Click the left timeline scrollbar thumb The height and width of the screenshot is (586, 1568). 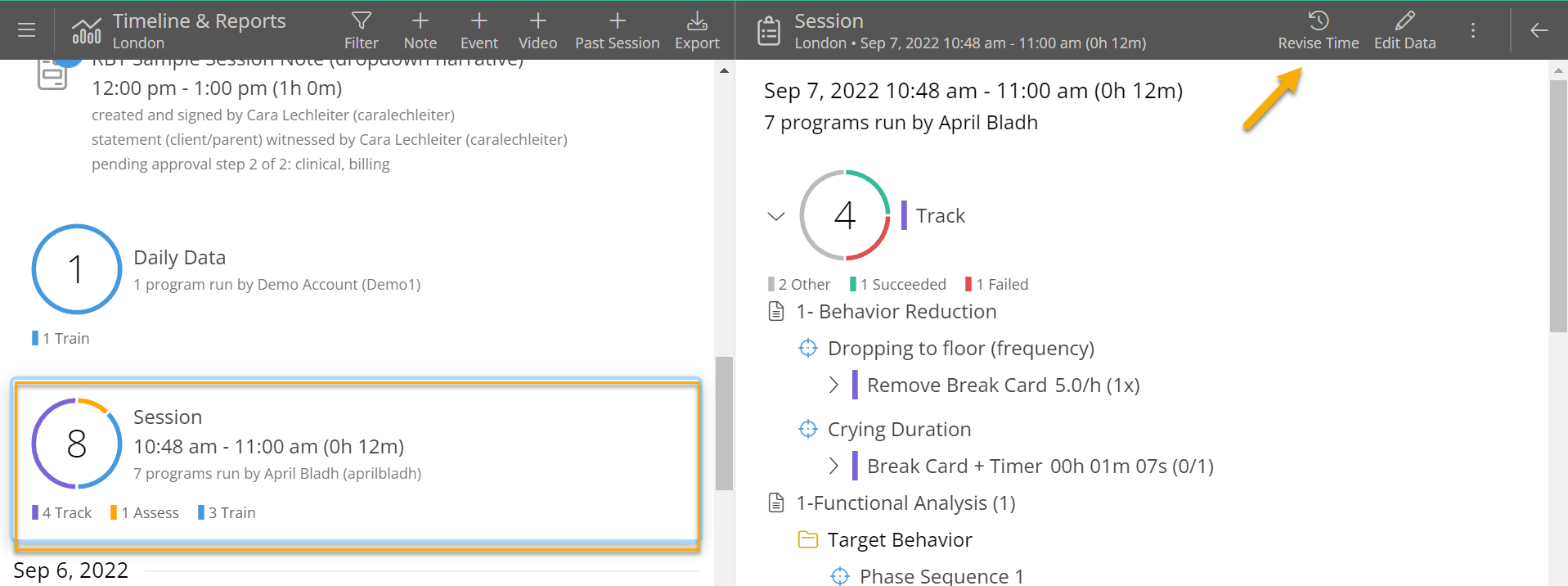point(724,423)
